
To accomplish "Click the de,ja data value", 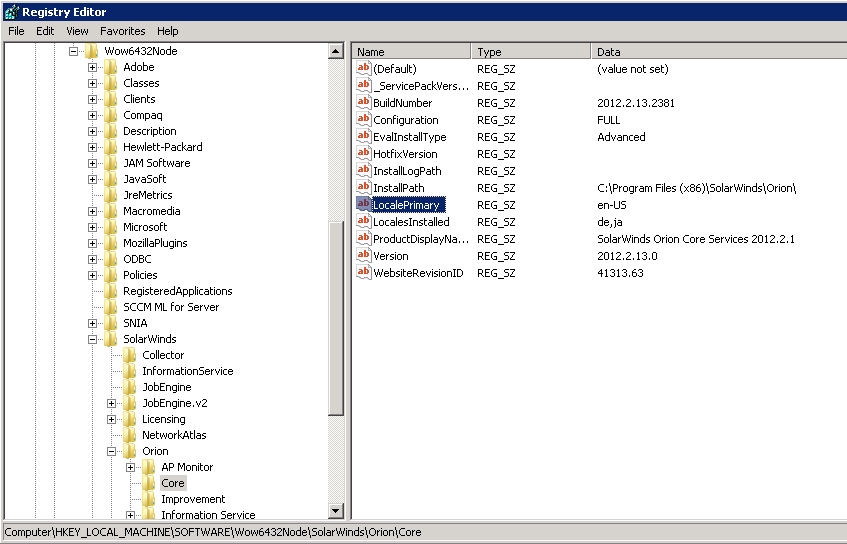I will click(610, 222).
